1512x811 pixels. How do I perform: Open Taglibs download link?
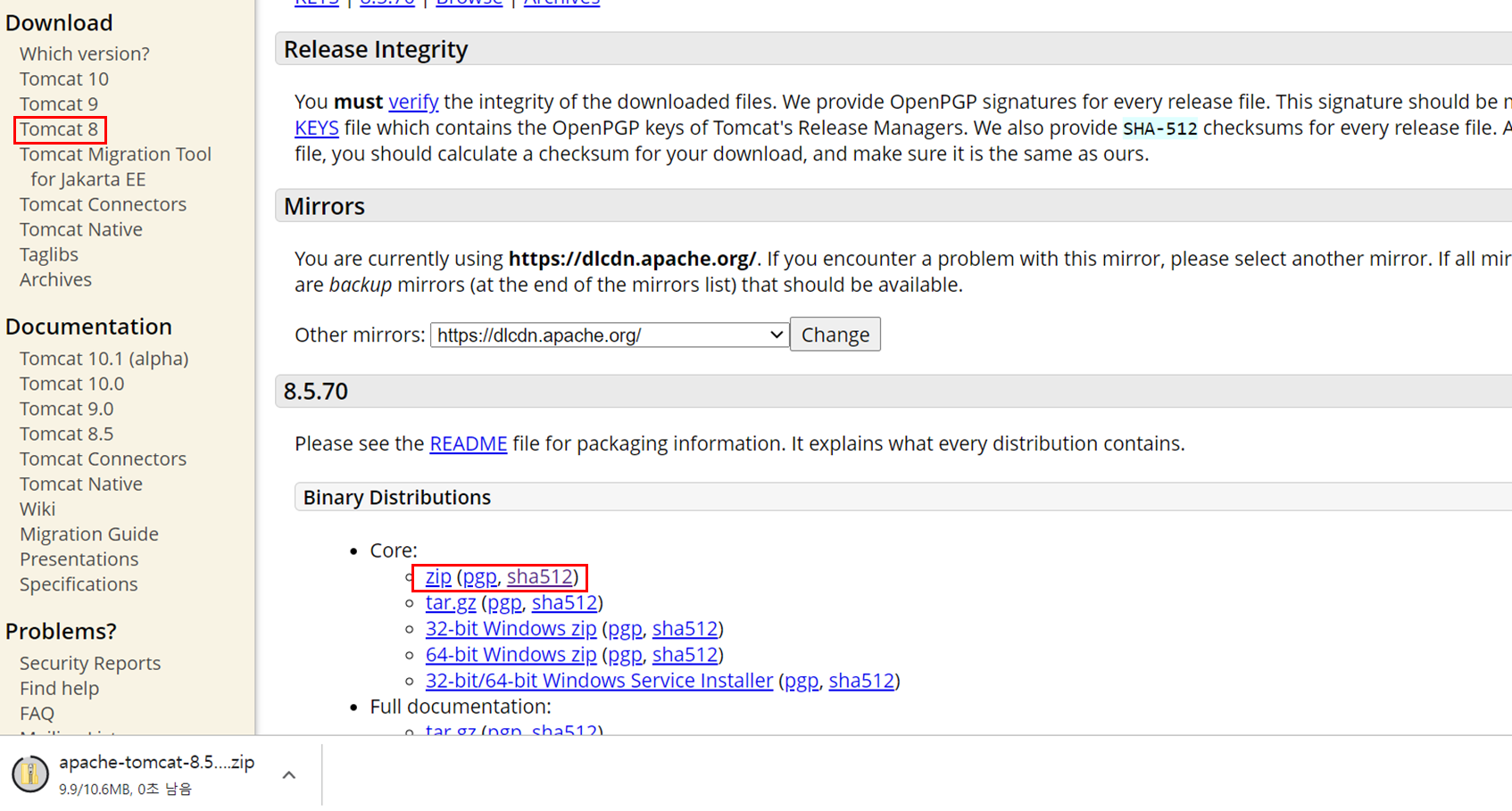(49, 254)
